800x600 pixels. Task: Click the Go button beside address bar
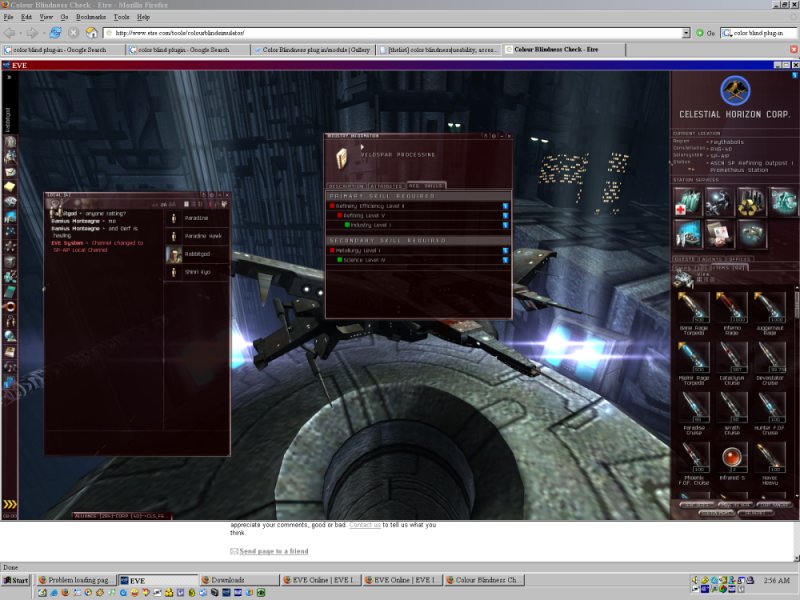(705, 33)
